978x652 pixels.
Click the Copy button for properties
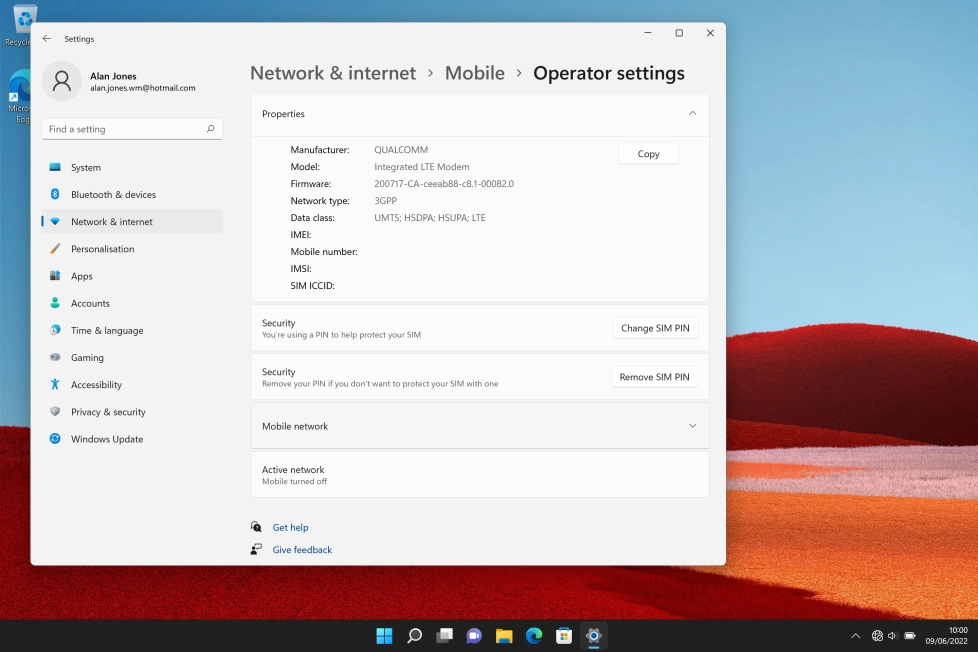tap(648, 154)
